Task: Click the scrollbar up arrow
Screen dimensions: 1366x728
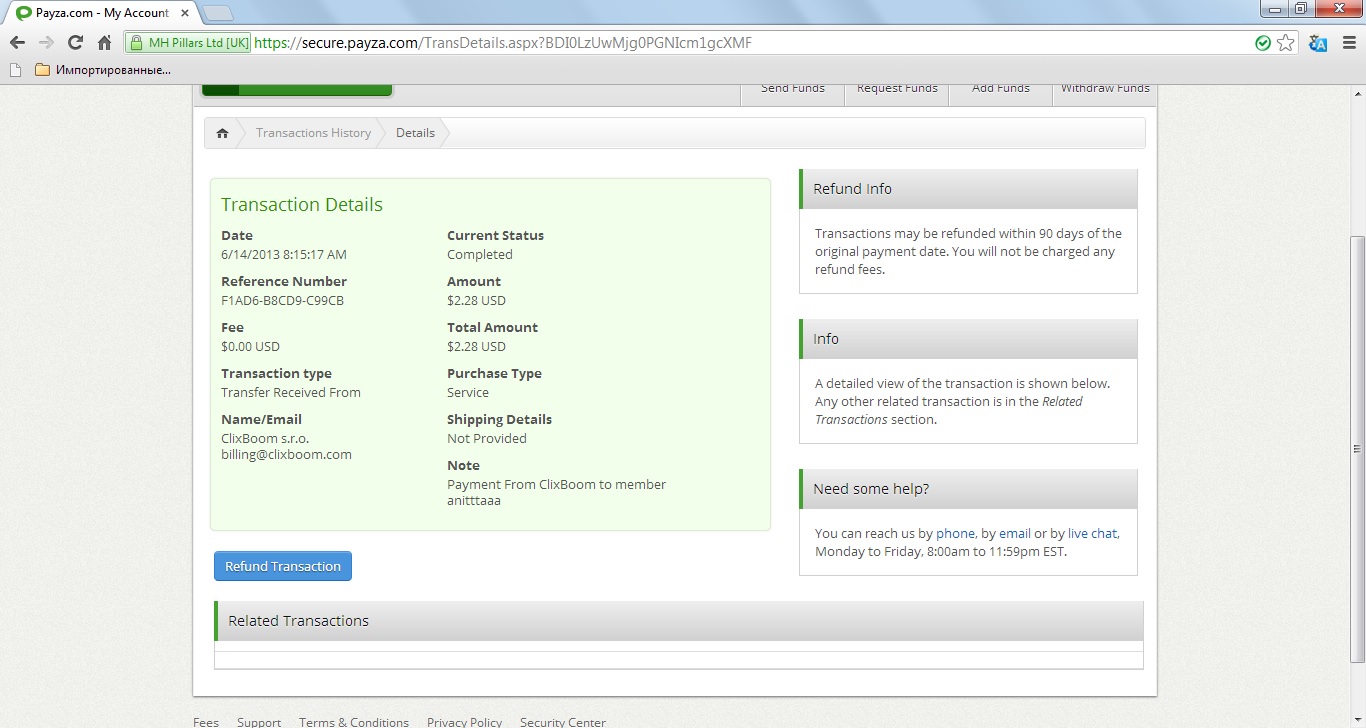Action: tap(1357, 94)
